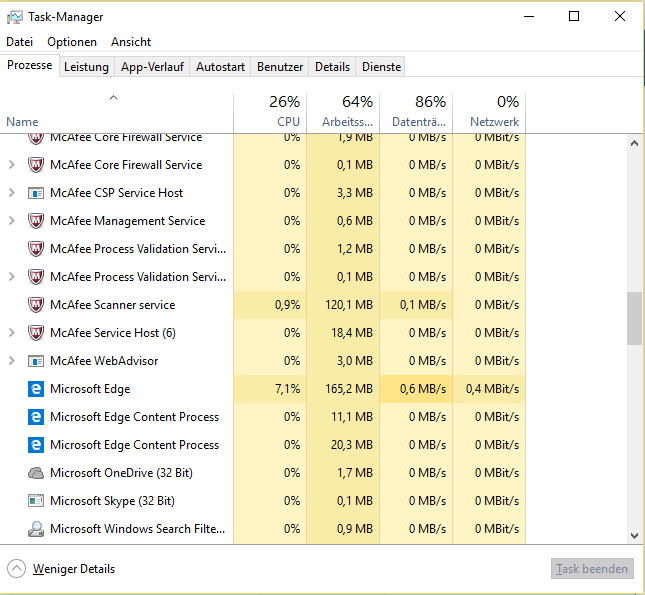
Task: Click the Microsoft Skype process icon
Action: (36, 501)
